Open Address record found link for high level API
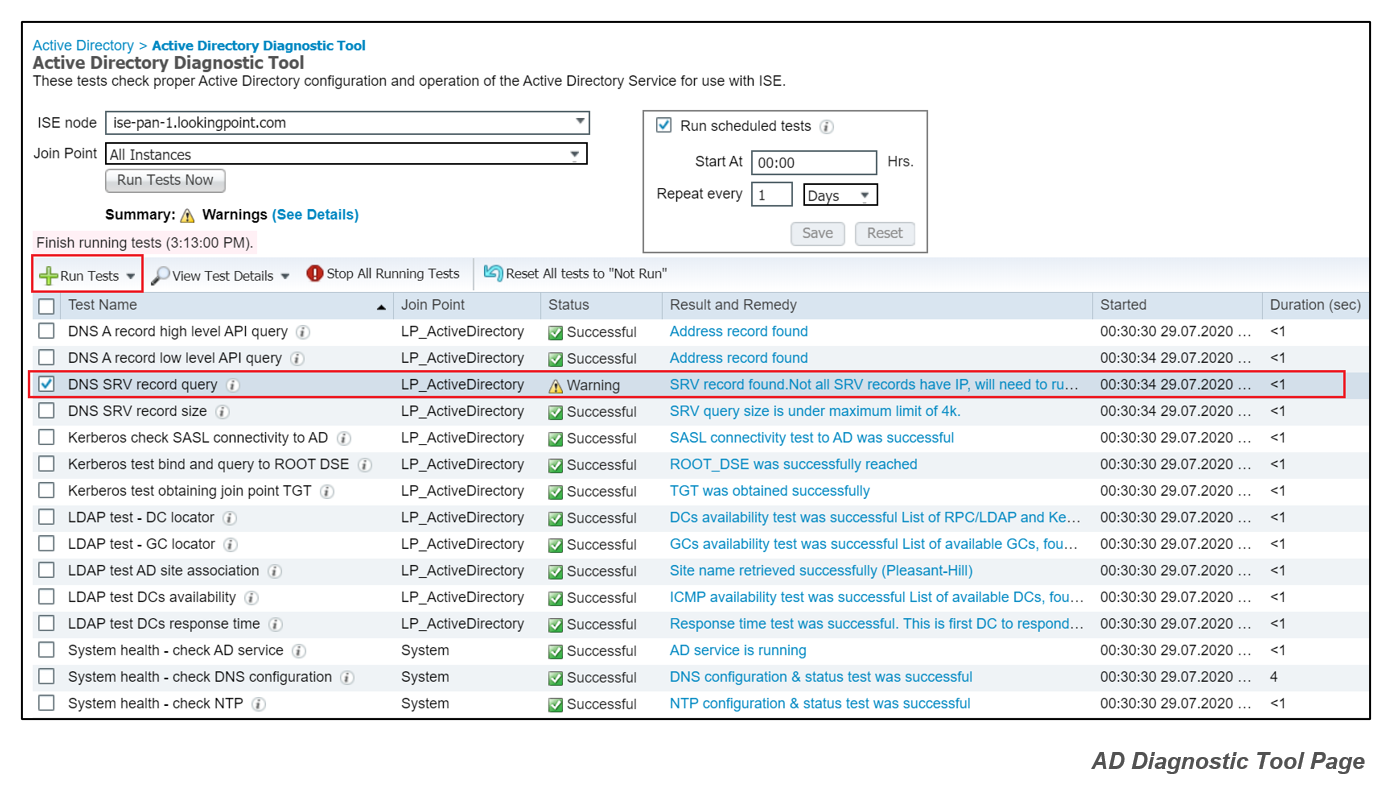 click(739, 332)
